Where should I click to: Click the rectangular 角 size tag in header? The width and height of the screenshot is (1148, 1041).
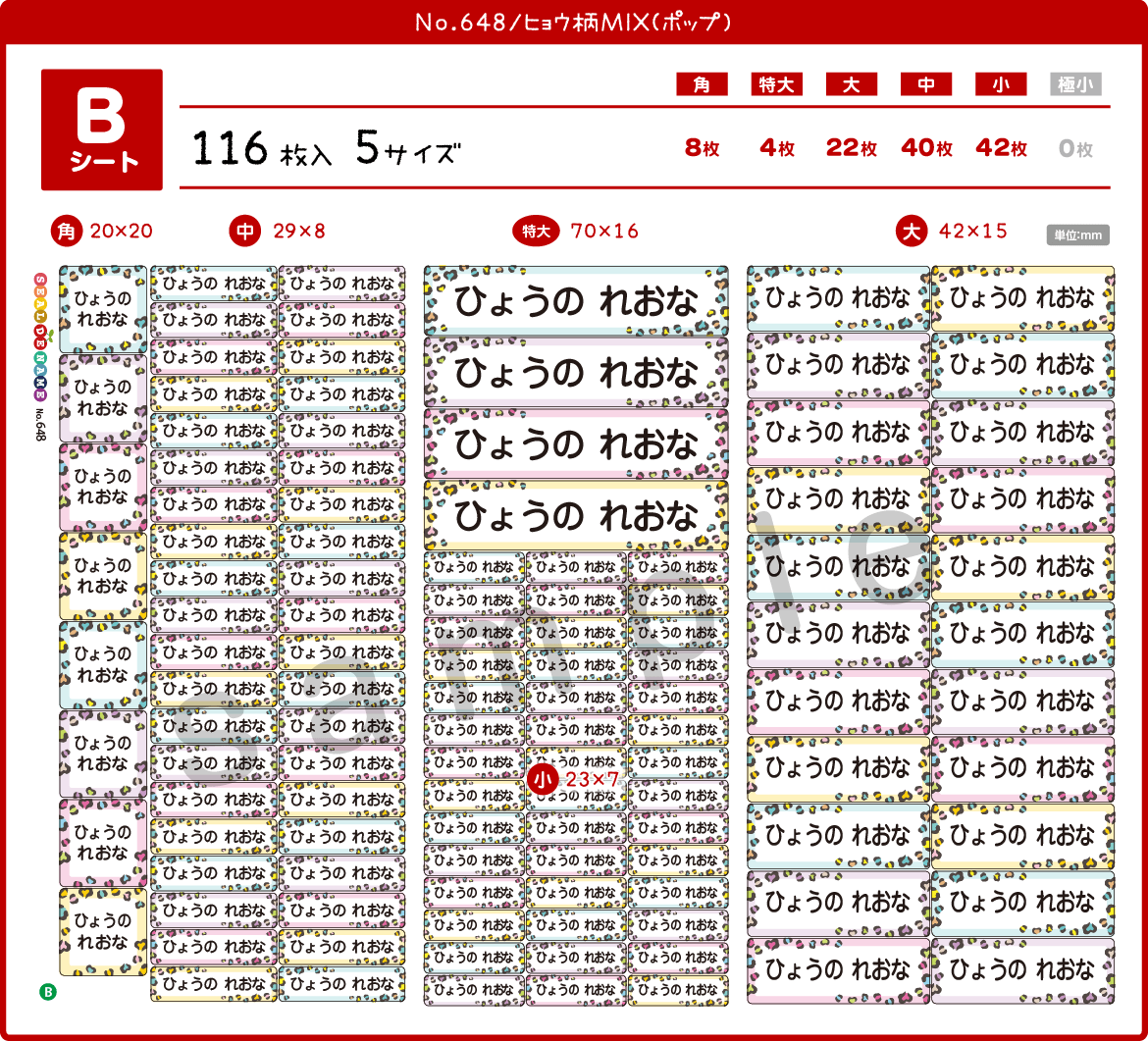point(702,84)
